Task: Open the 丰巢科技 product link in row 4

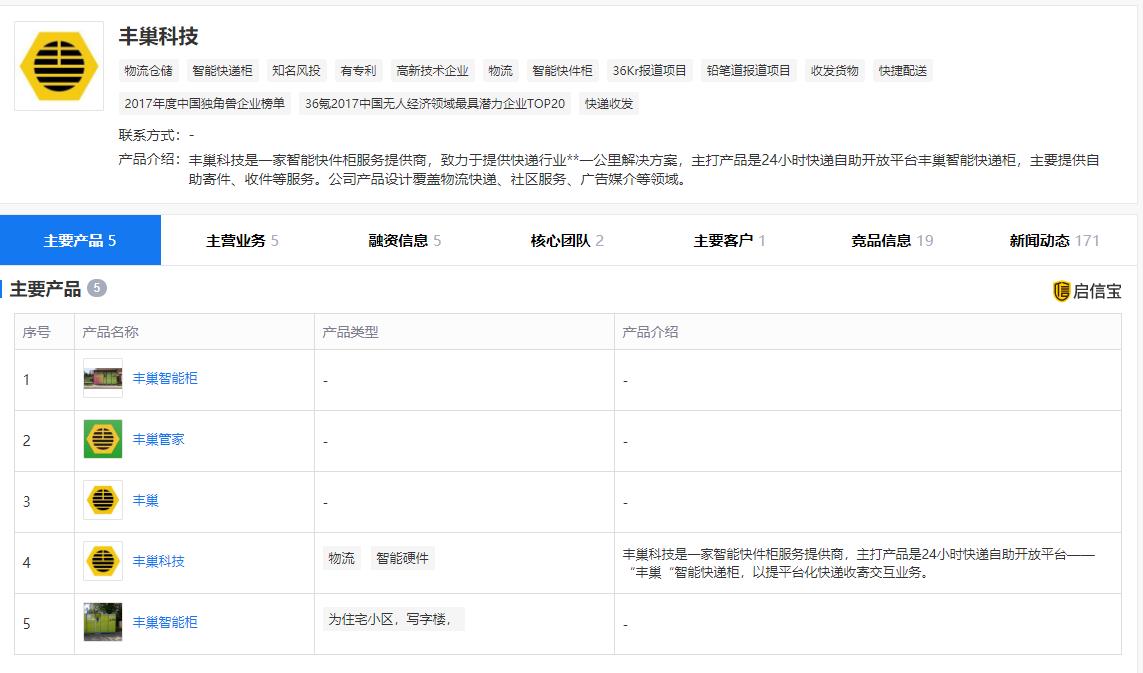Action: (x=158, y=561)
